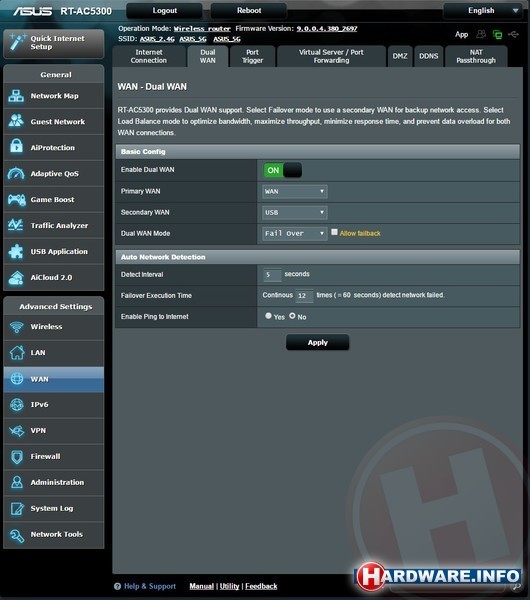Click the Basic Config section header
This screenshot has height=600, width=530.
click(318, 152)
